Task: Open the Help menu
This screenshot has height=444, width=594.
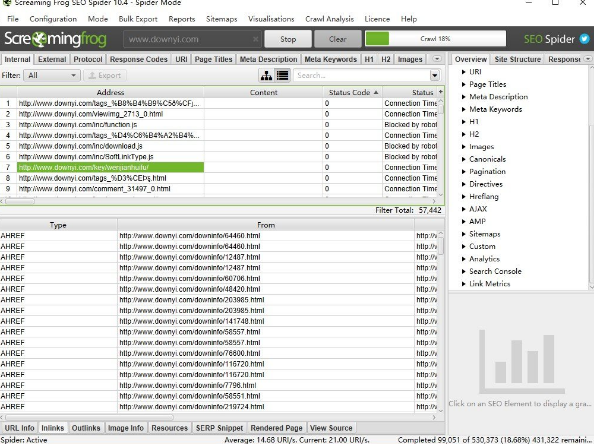Action: tap(409, 19)
